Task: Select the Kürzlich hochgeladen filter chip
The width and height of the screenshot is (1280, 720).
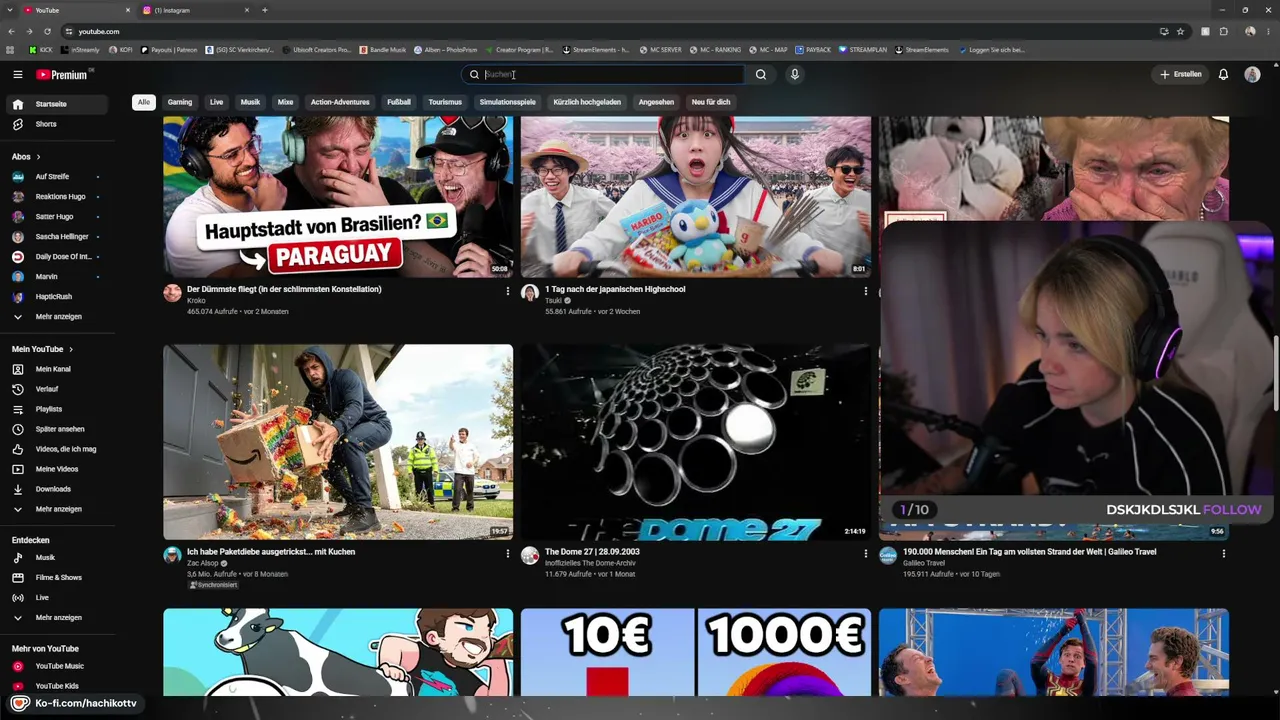Action: (x=587, y=102)
